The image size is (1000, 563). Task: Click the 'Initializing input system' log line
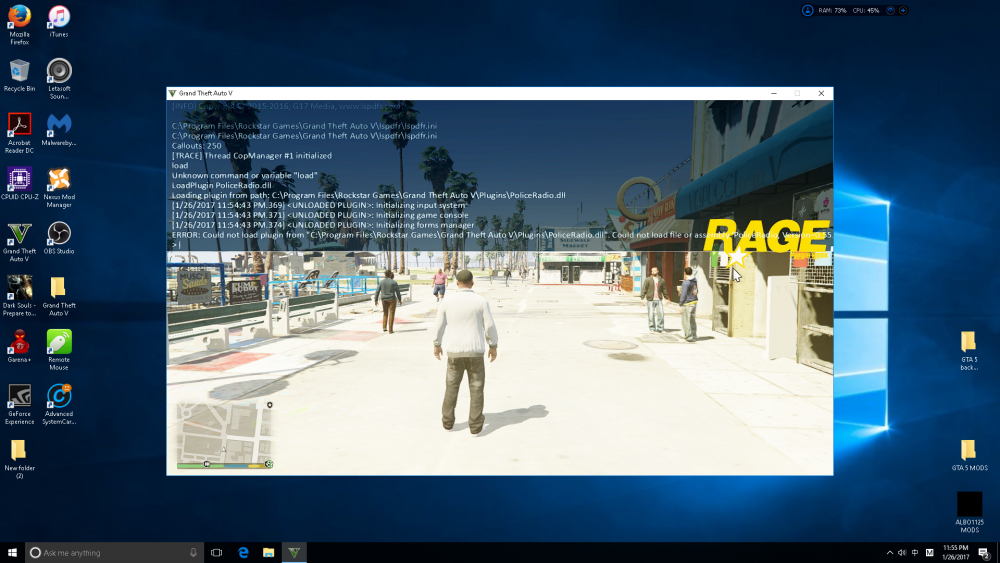click(318, 205)
